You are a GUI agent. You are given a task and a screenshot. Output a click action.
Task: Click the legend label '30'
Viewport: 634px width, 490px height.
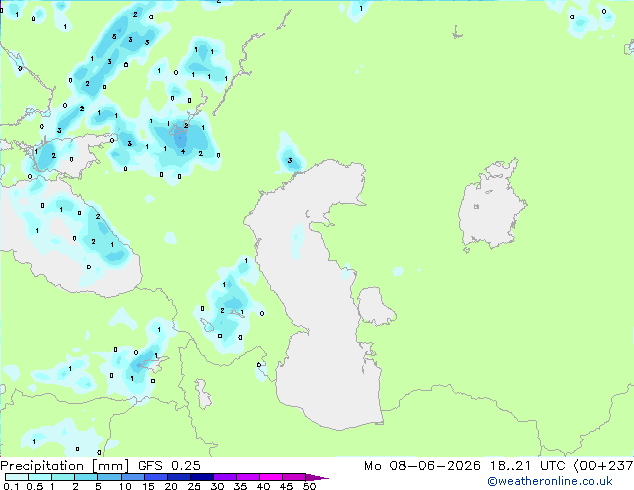(217, 486)
